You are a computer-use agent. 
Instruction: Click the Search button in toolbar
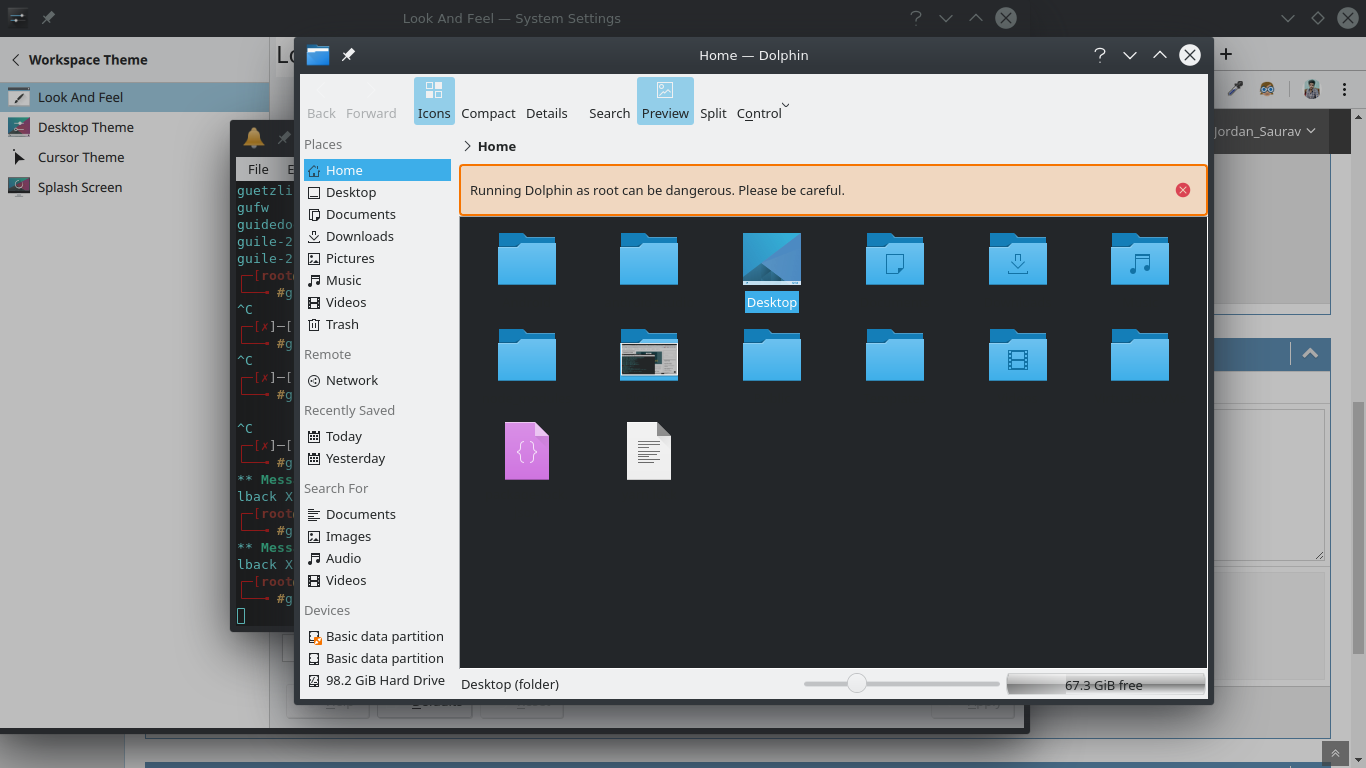tap(609, 113)
